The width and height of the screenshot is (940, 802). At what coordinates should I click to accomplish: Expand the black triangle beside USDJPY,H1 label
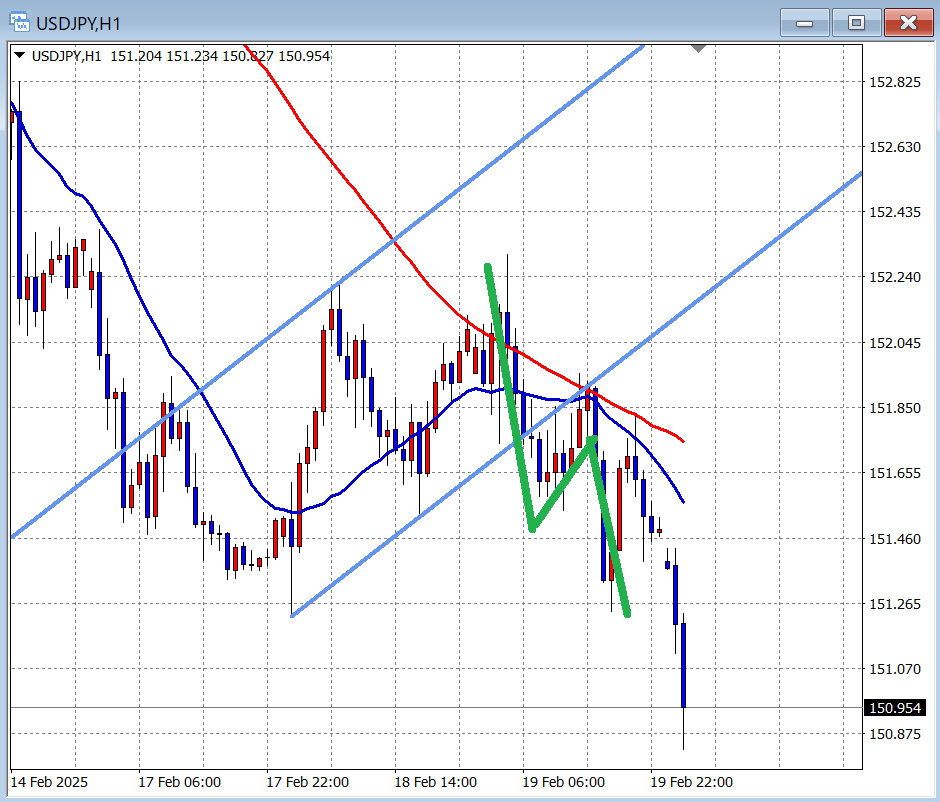pyautogui.click(x=19, y=56)
